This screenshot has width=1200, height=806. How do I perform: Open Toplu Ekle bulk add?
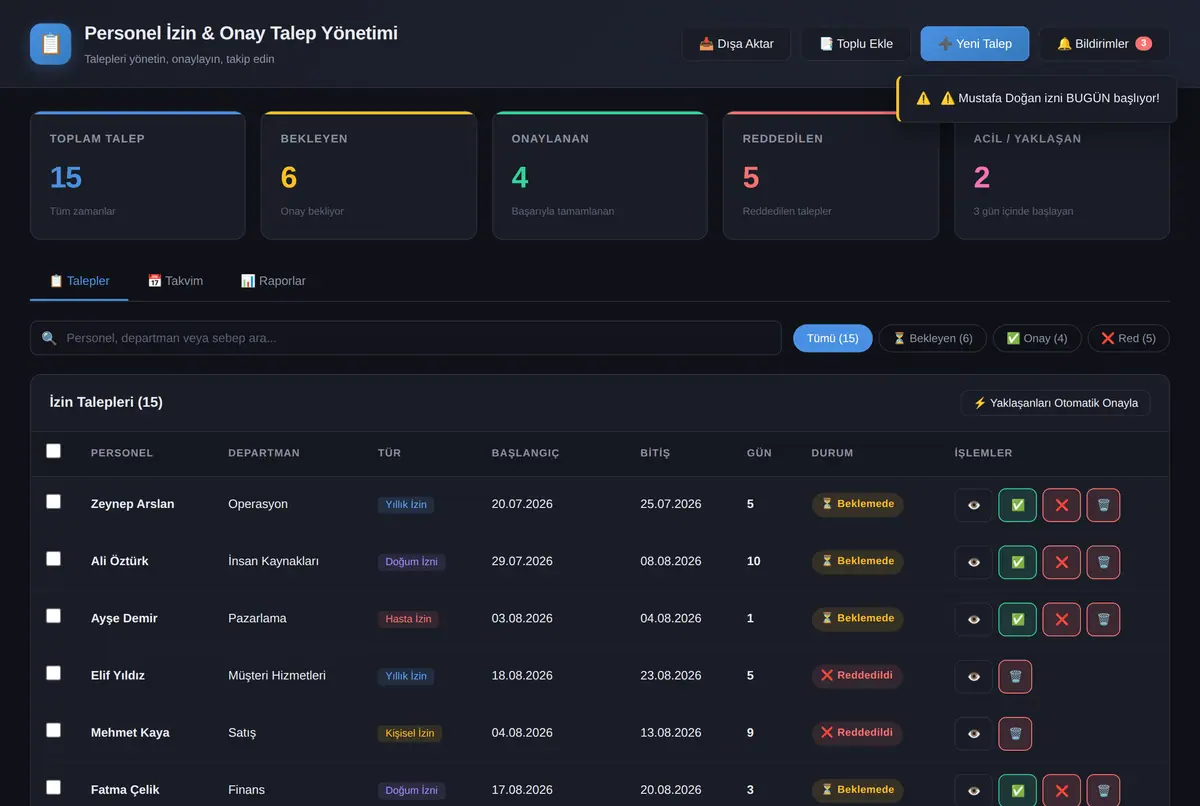point(856,44)
